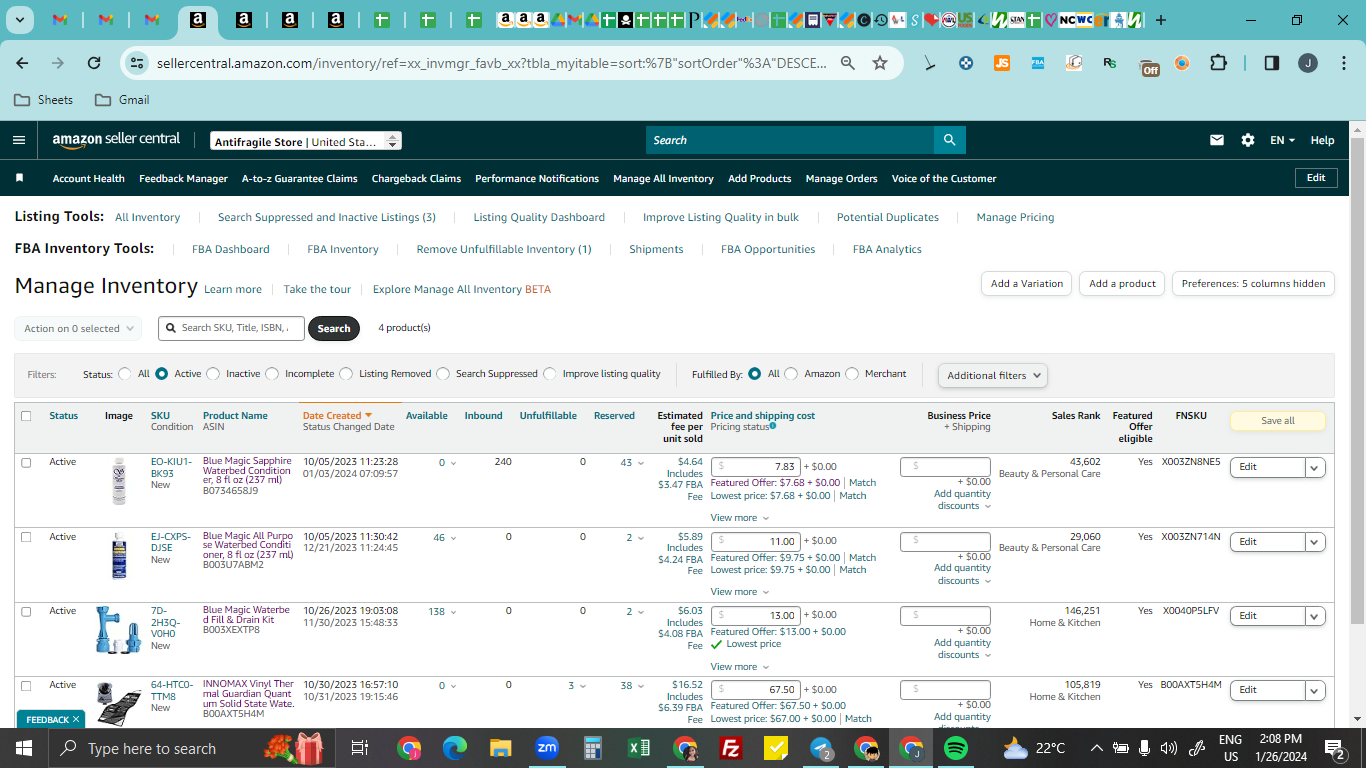The image size is (1366, 768).
Task: Reload the page with browser refresh icon
Action: 94,63
